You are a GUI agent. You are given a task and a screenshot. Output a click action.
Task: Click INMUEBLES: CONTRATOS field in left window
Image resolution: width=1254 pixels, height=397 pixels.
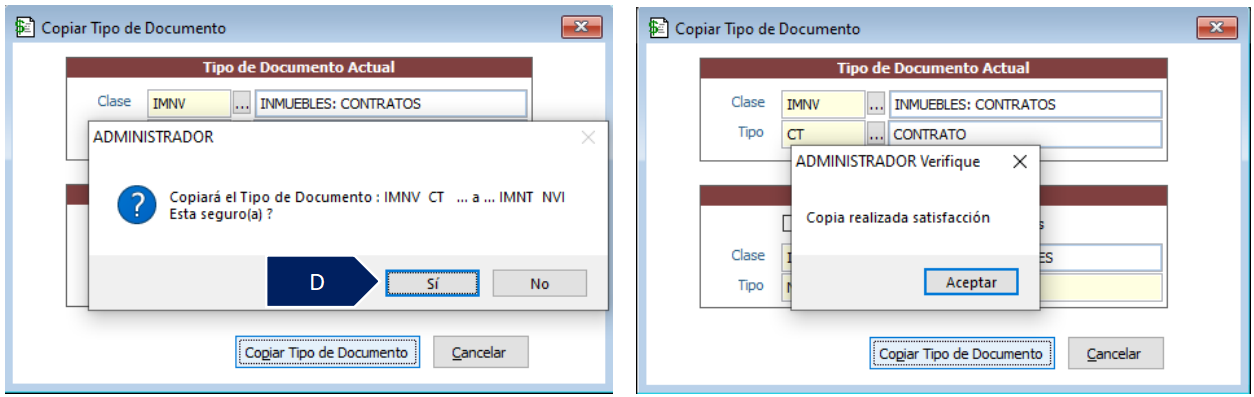pos(391,103)
